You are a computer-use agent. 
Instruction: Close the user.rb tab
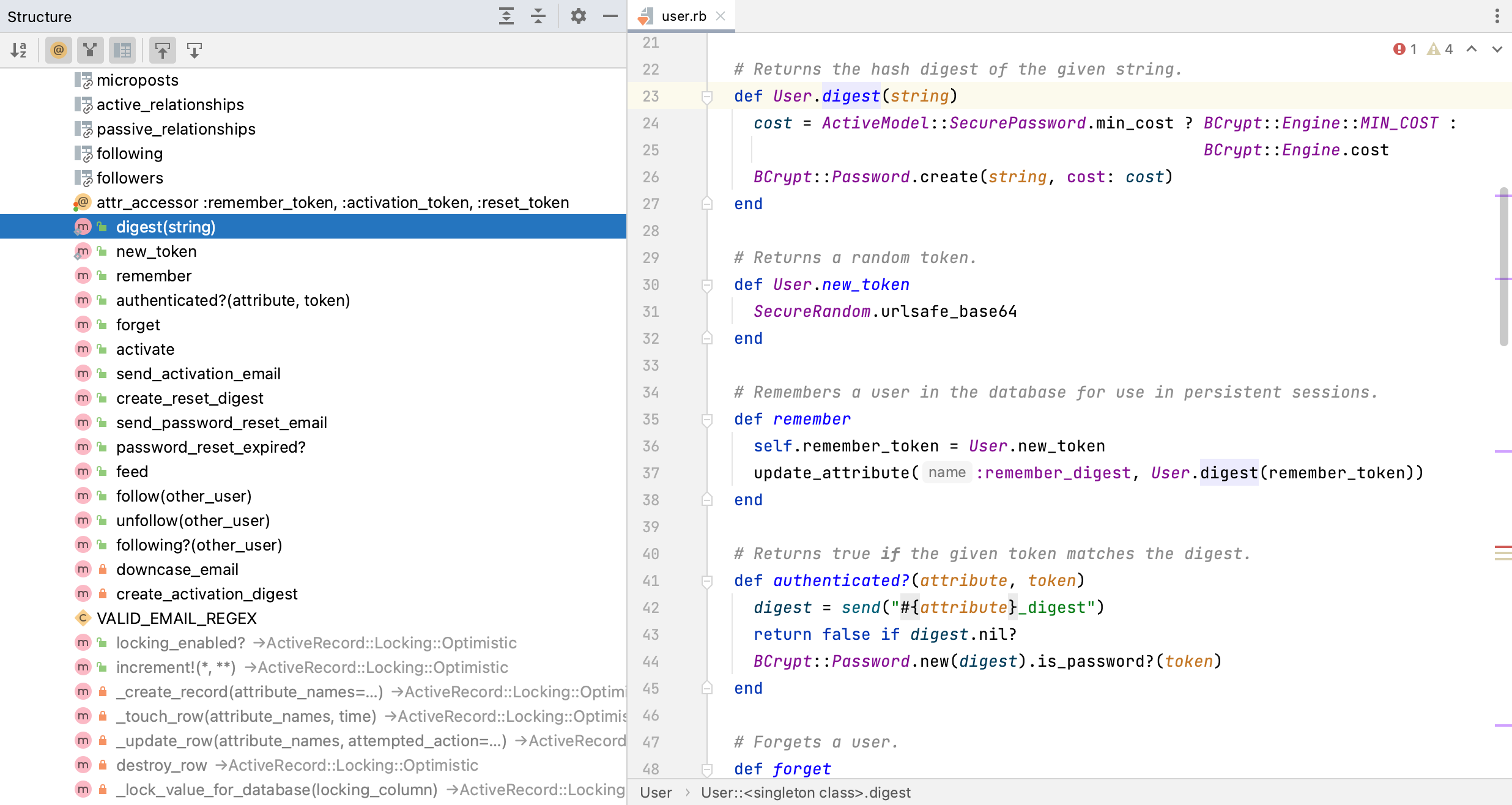coord(721,16)
